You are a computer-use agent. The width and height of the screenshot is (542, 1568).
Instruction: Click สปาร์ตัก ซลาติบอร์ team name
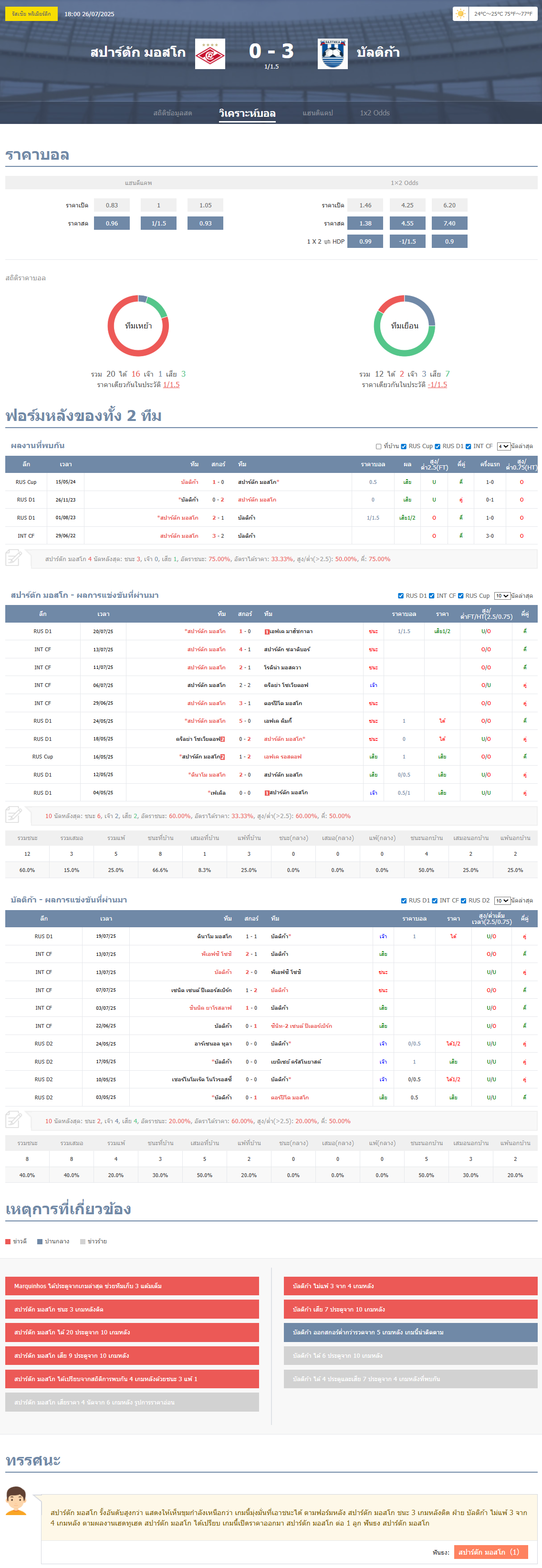click(x=287, y=649)
